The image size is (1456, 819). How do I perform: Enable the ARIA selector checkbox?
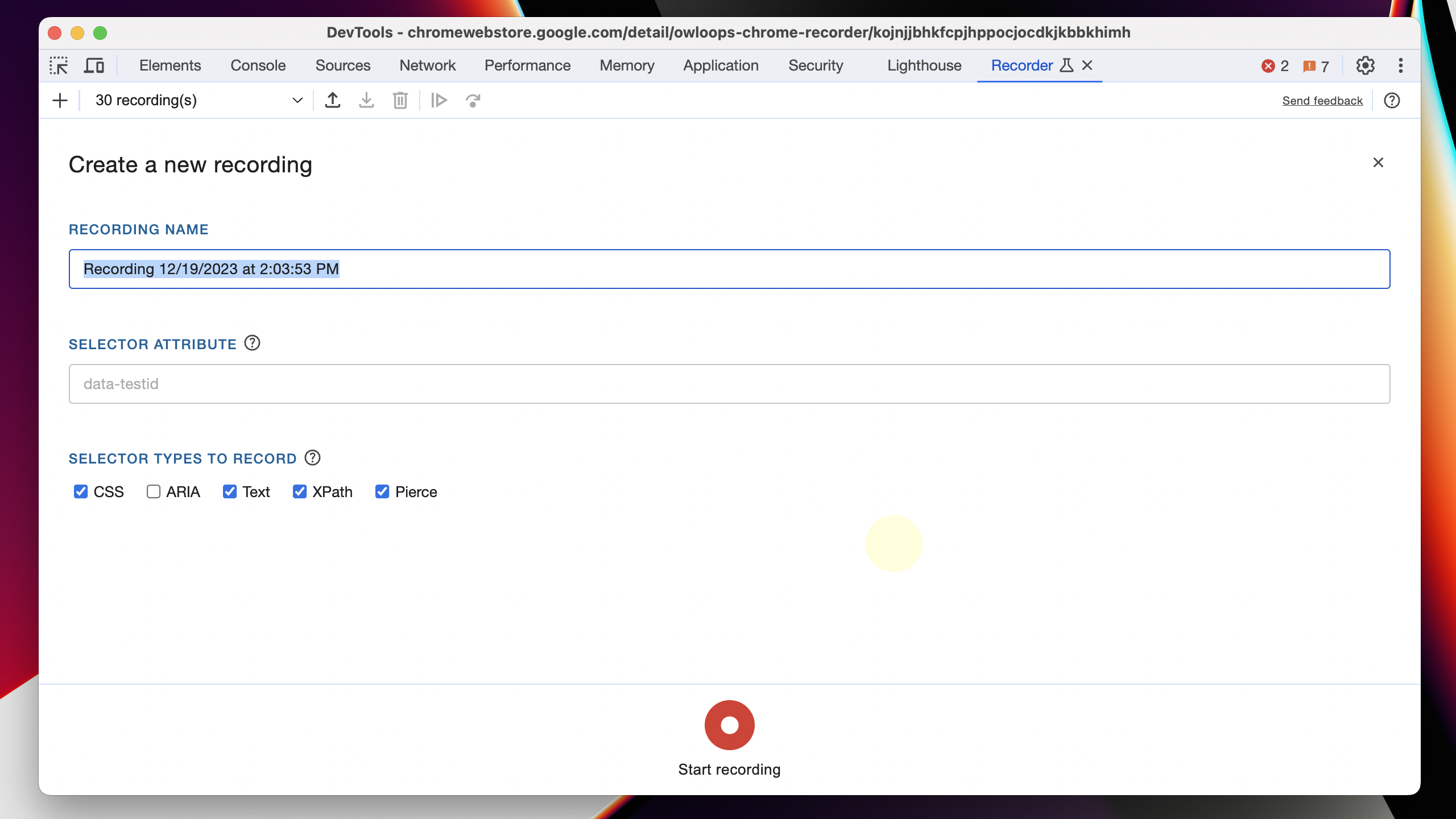[154, 491]
